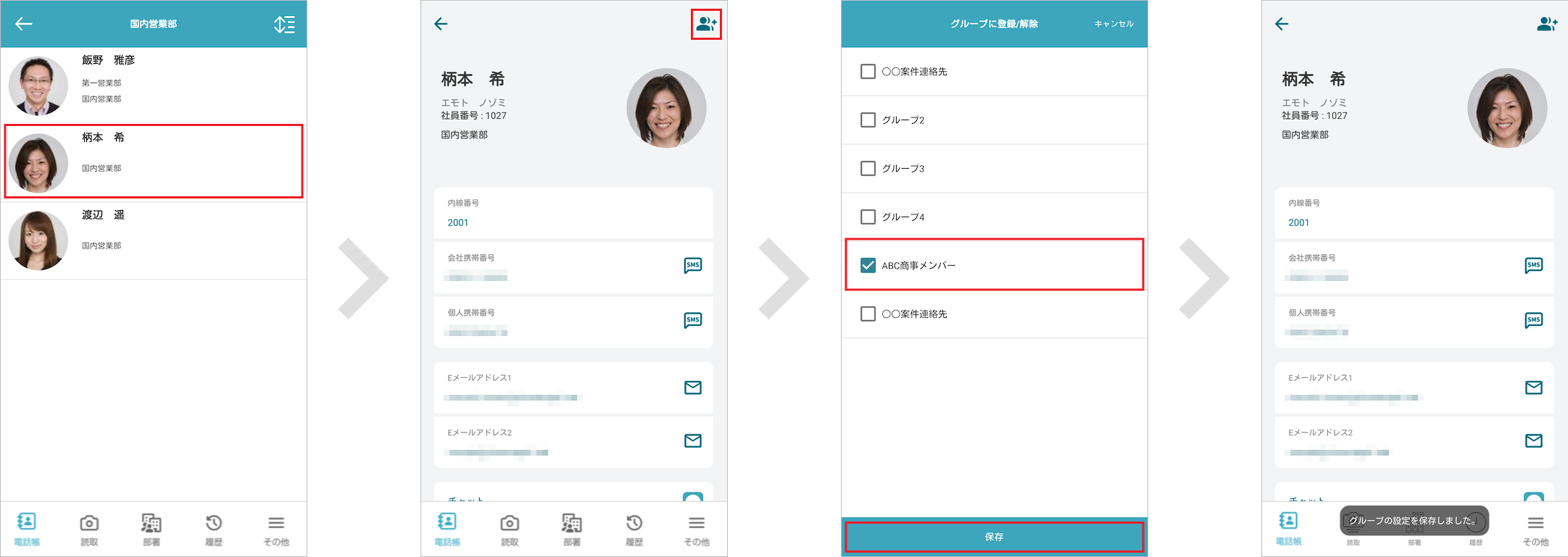This screenshot has width=1568, height=557.
Task: Open その他 menu tab on 国内営業部 list screen
Action: 276,530
